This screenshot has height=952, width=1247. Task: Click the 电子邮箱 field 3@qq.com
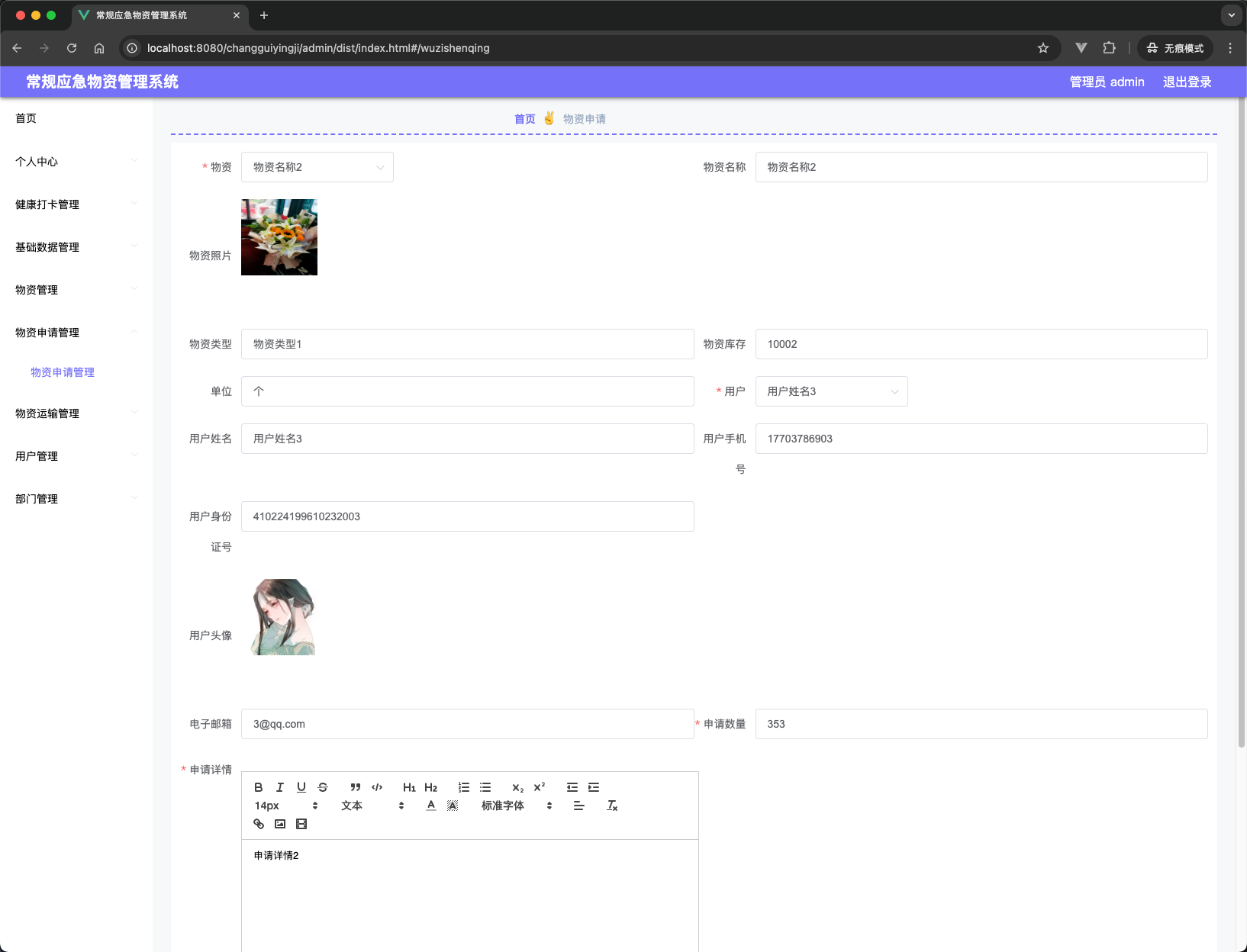[468, 724]
